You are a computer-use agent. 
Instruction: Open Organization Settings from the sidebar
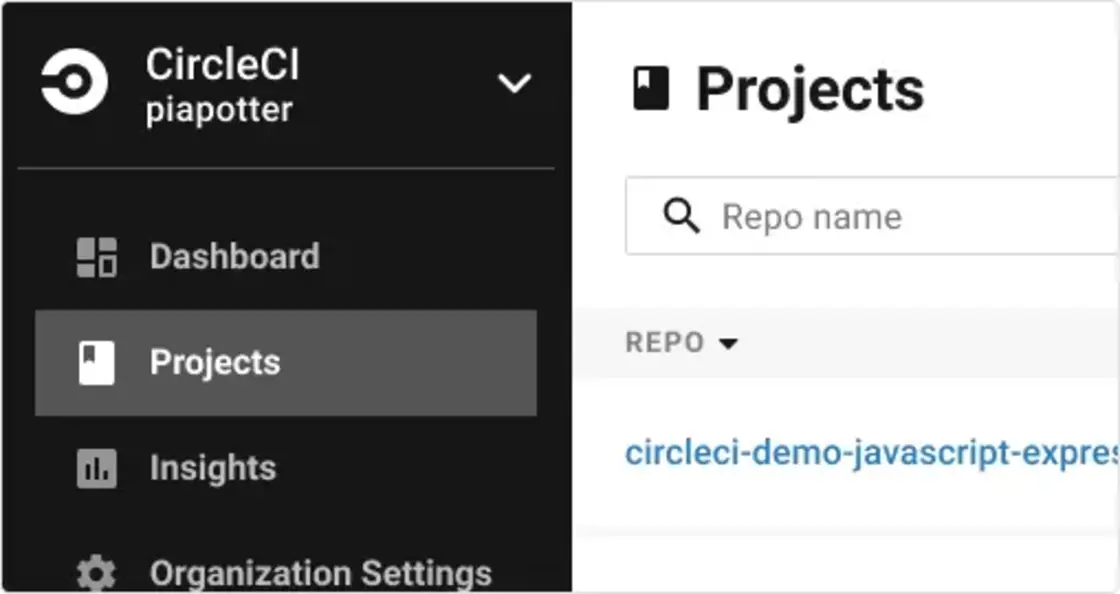pyautogui.click(x=320, y=574)
